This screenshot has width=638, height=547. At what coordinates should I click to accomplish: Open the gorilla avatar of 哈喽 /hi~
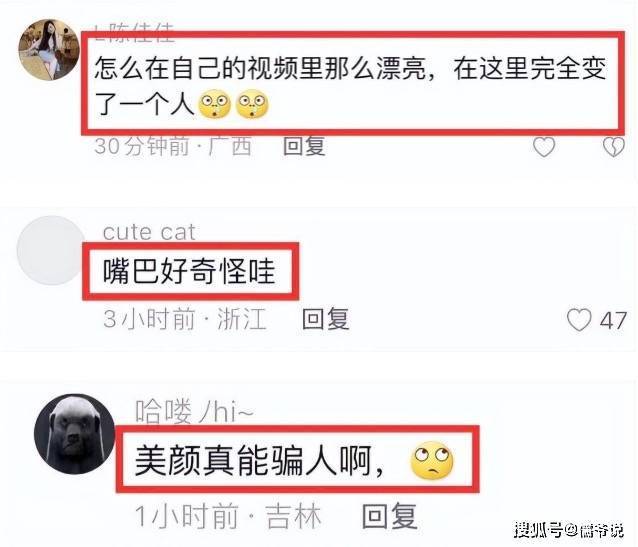point(74,434)
